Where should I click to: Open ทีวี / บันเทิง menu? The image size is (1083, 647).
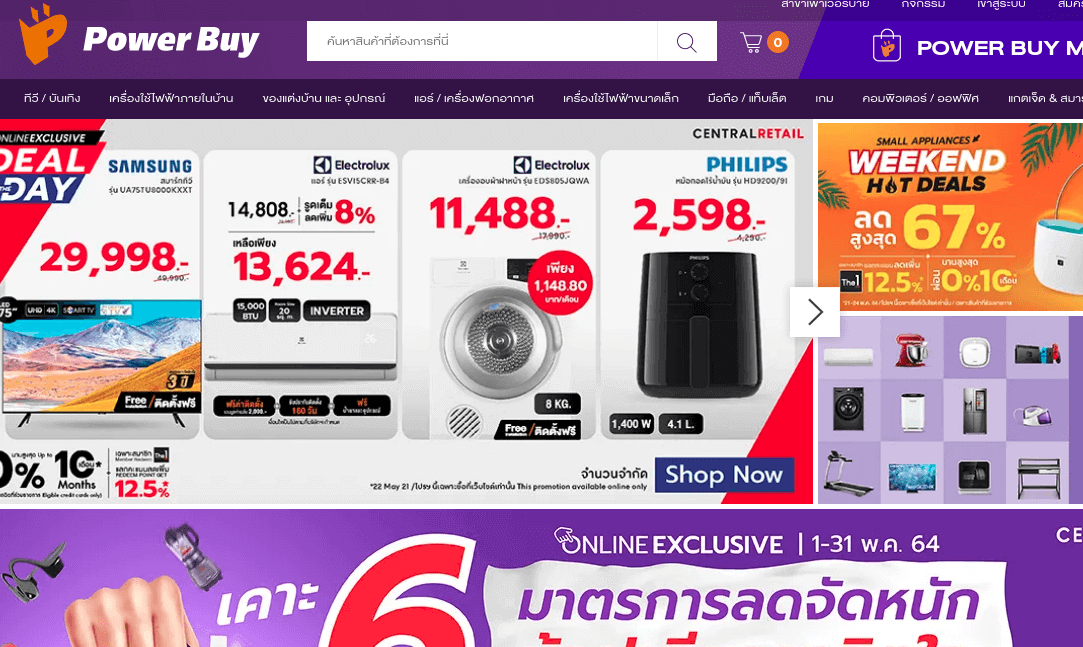(52, 99)
